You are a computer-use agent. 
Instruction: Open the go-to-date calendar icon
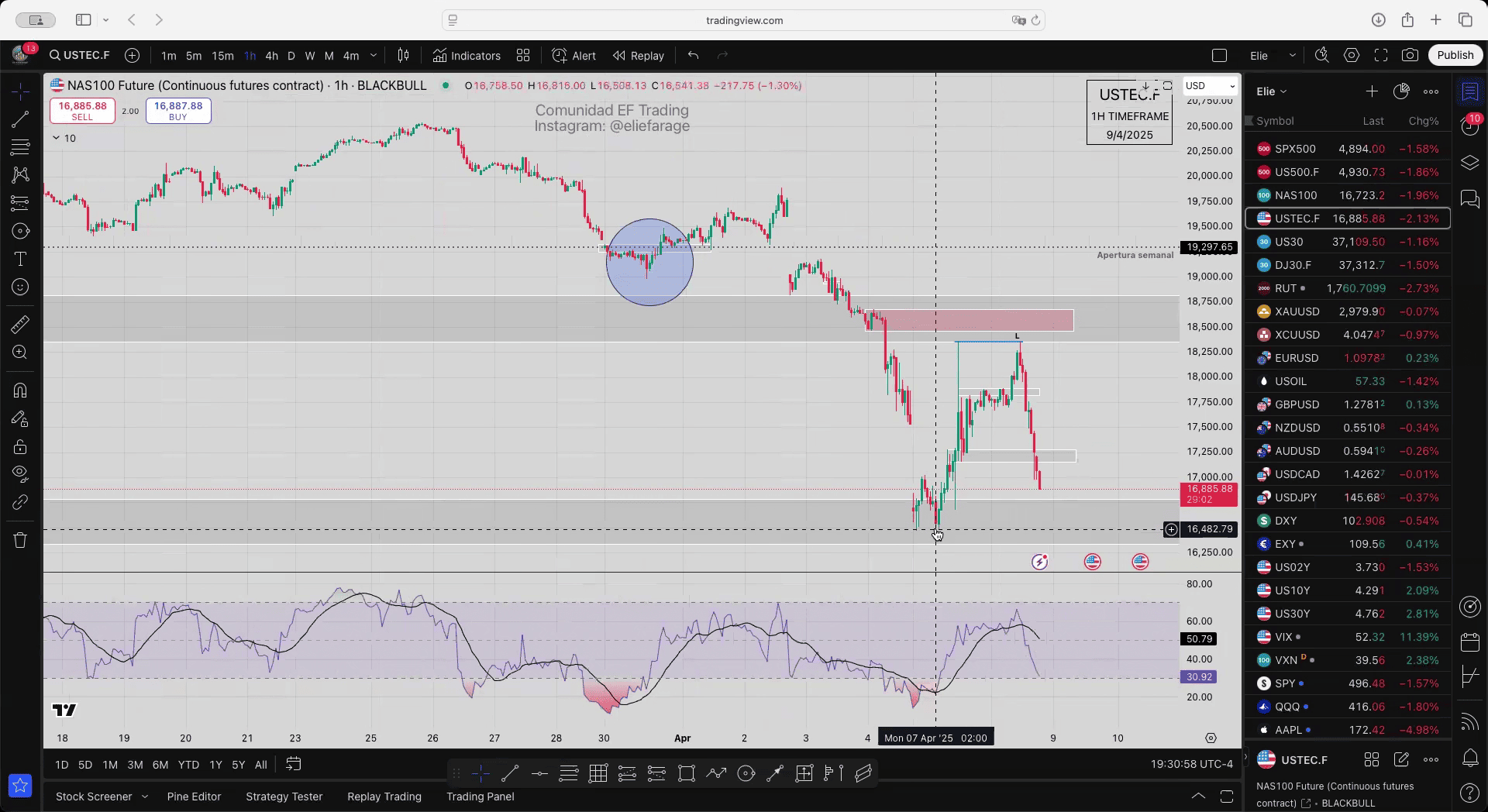(x=293, y=764)
